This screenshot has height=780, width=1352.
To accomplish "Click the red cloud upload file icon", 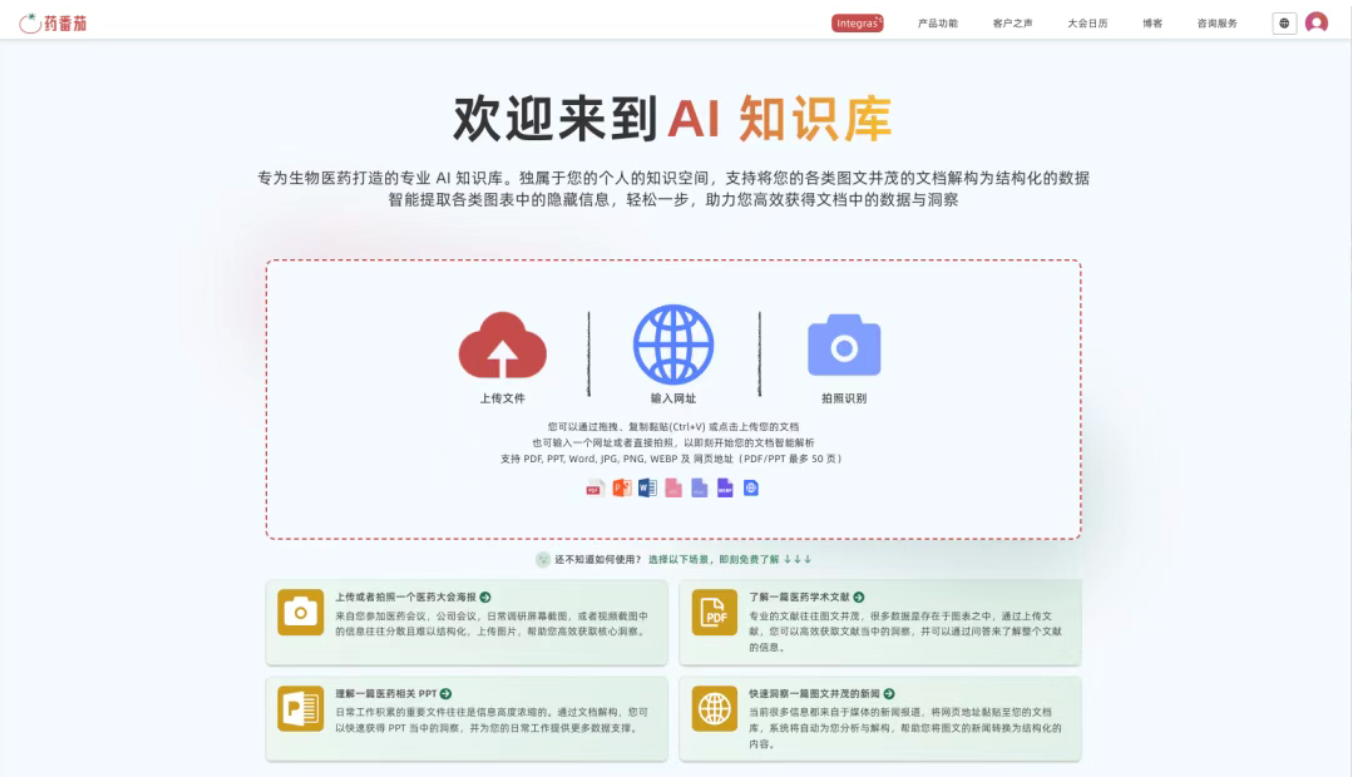I will 502,346.
